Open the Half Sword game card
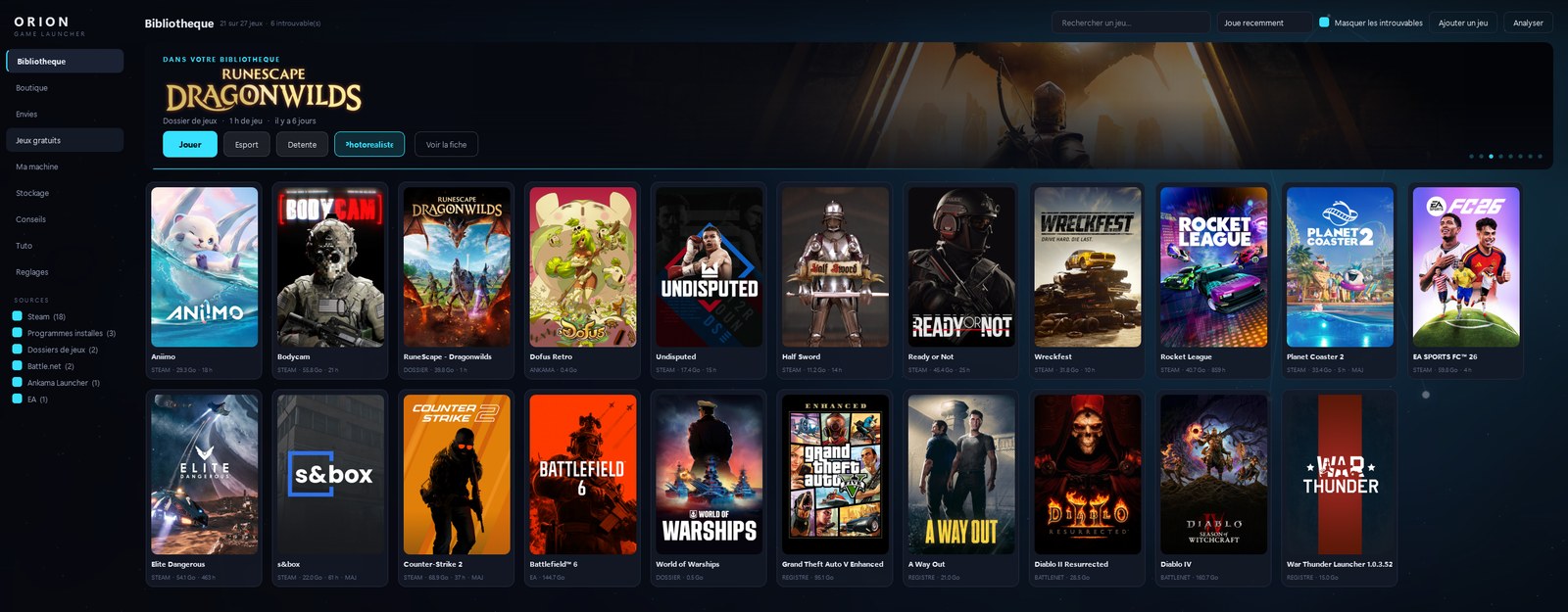Viewport: 1568px width, 612px height. 835,281
